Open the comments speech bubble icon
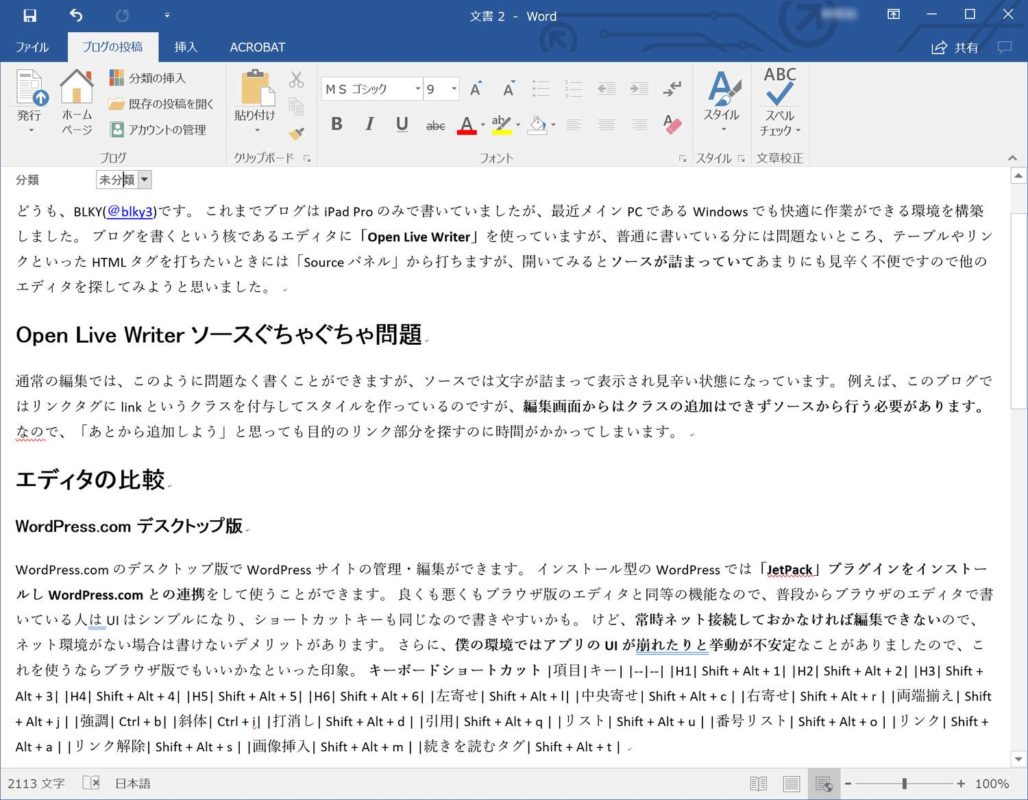Screen dimensions: 1028x800 tap(1004, 47)
